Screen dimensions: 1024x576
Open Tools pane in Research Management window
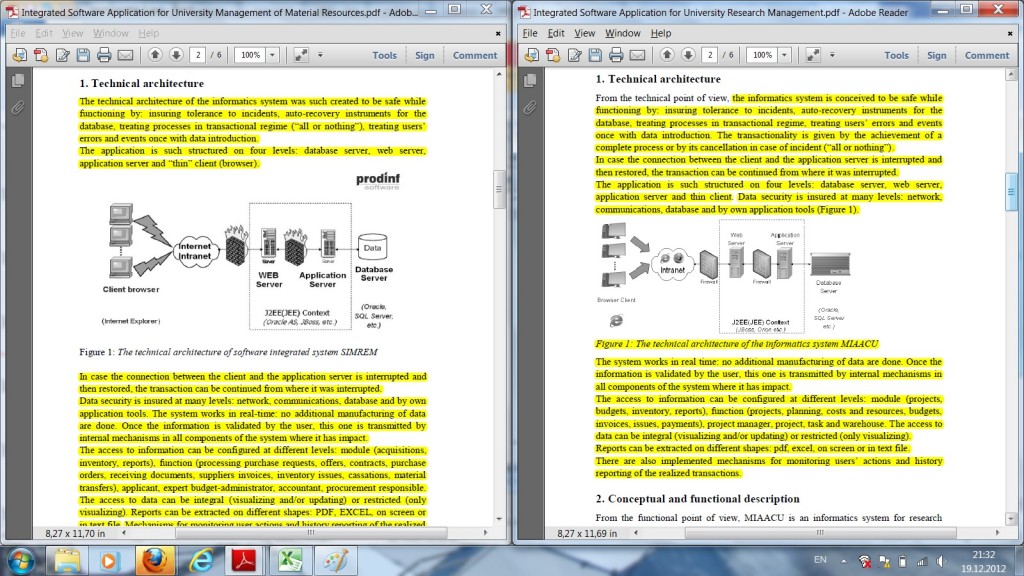pyautogui.click(x=897, y=56)
